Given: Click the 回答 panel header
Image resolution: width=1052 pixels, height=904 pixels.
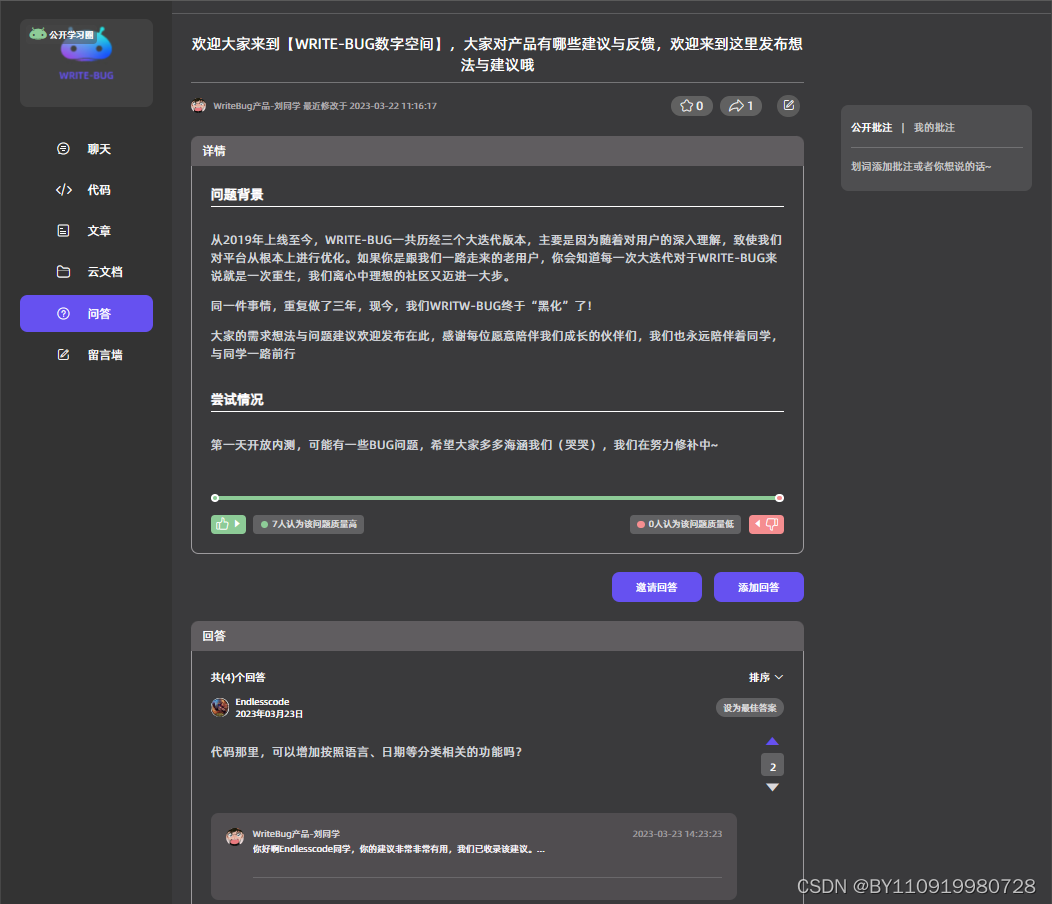Looking at the screenshot, I should pos(497,636).
